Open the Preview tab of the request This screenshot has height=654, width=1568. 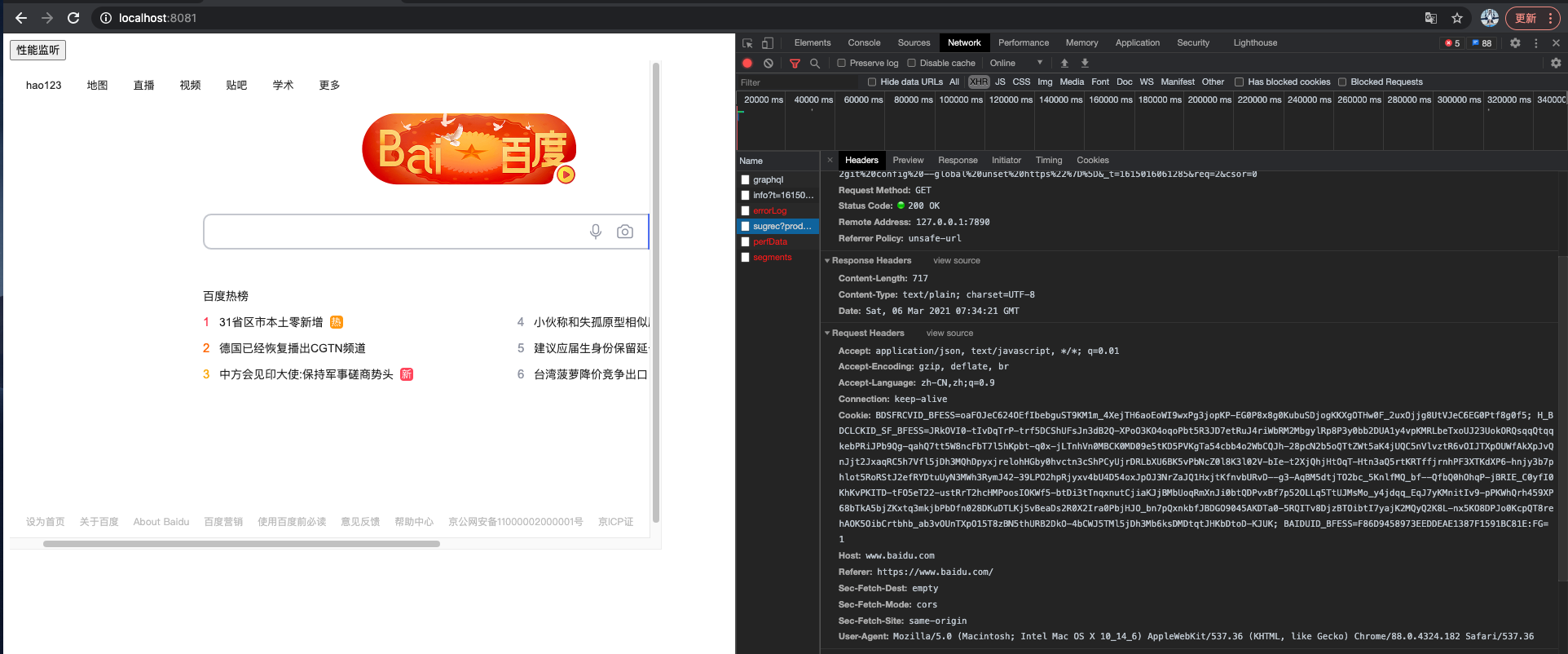[908, 160]
